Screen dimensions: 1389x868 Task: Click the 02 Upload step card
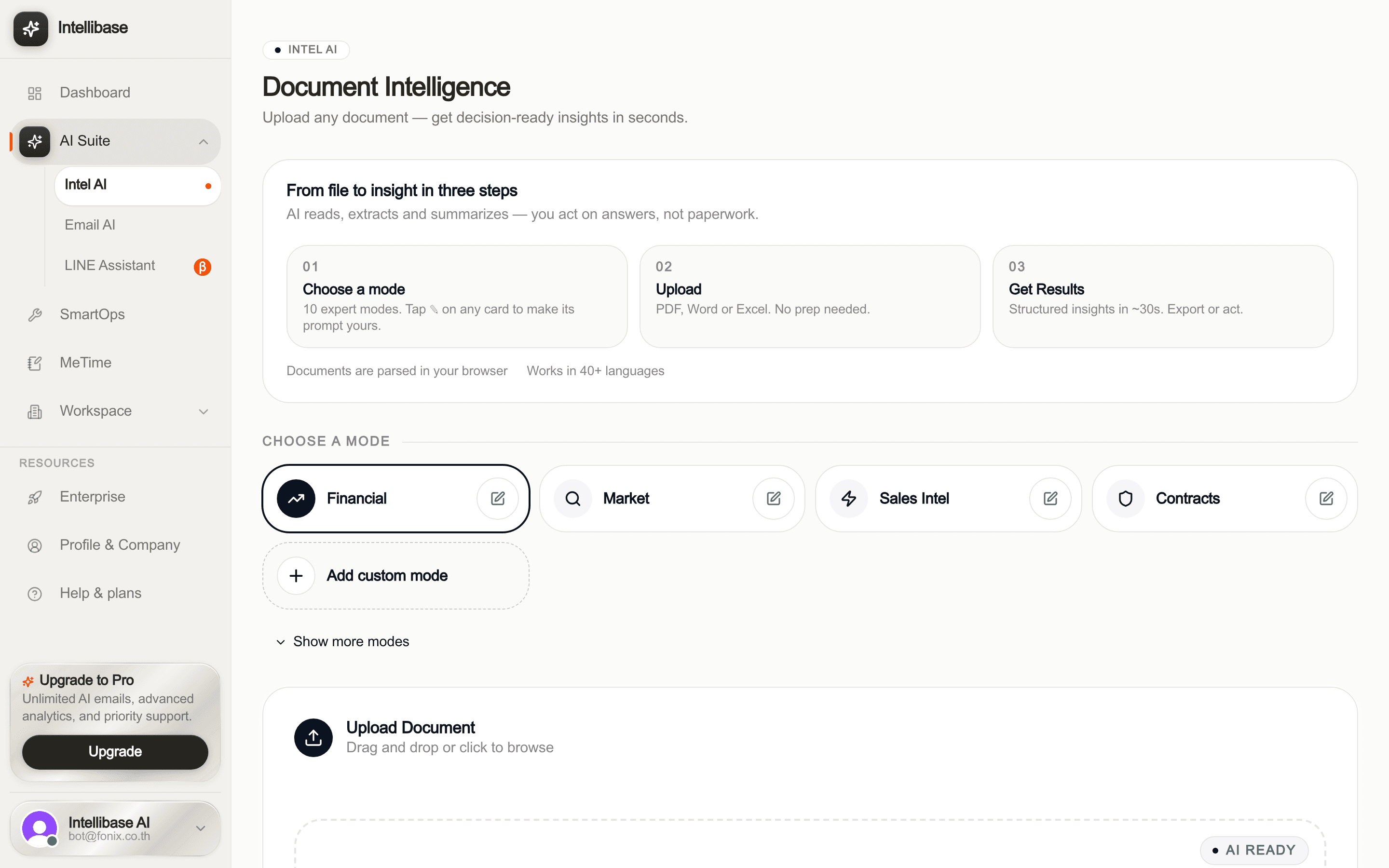pyautogui.click(x=810, y=297)
